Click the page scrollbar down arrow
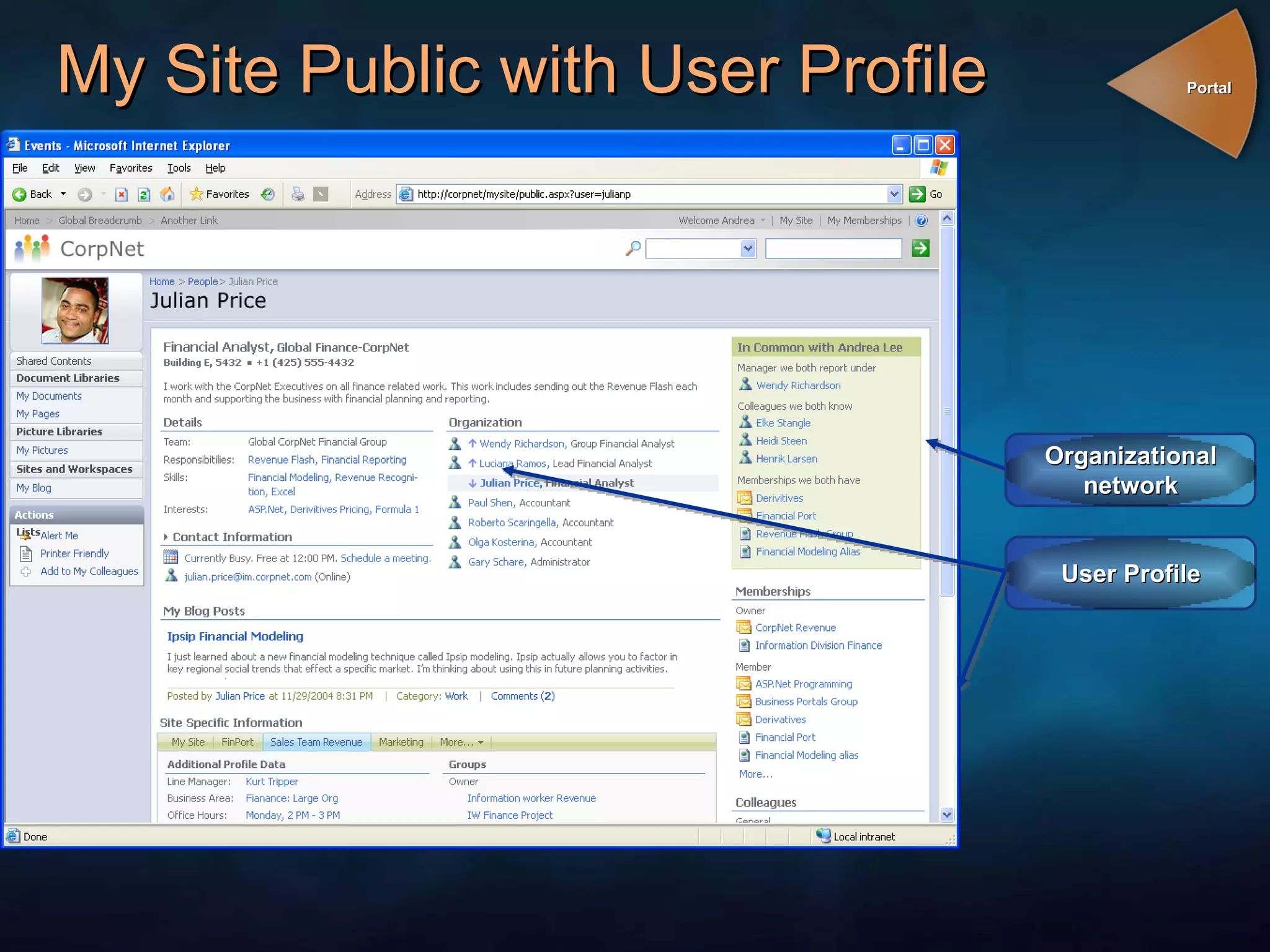Viewport: 1270px width, 952px height. (x=947, y=815)
